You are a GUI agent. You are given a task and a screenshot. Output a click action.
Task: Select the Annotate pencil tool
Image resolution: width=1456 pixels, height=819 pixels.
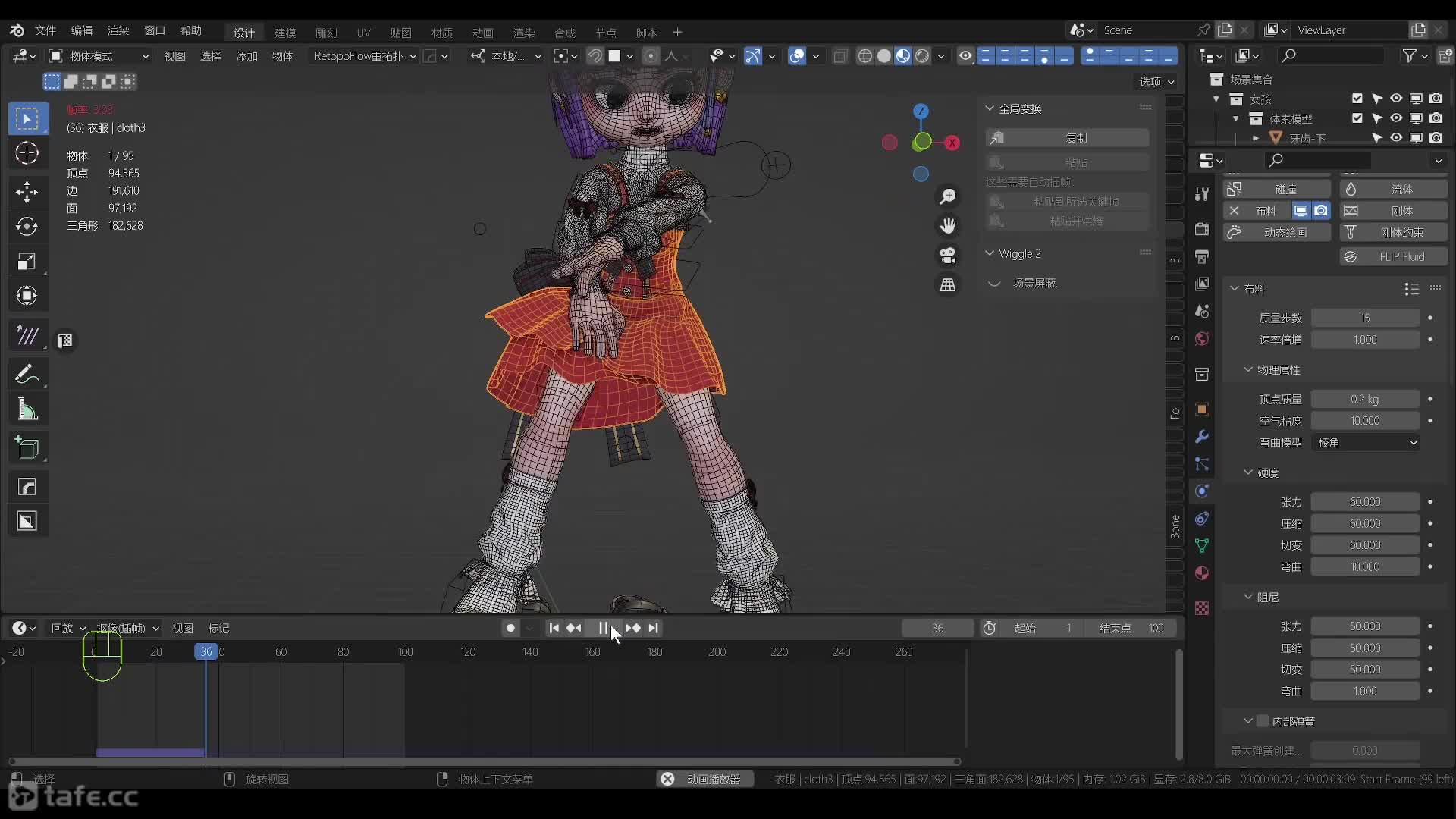click(x=27, y=375)
